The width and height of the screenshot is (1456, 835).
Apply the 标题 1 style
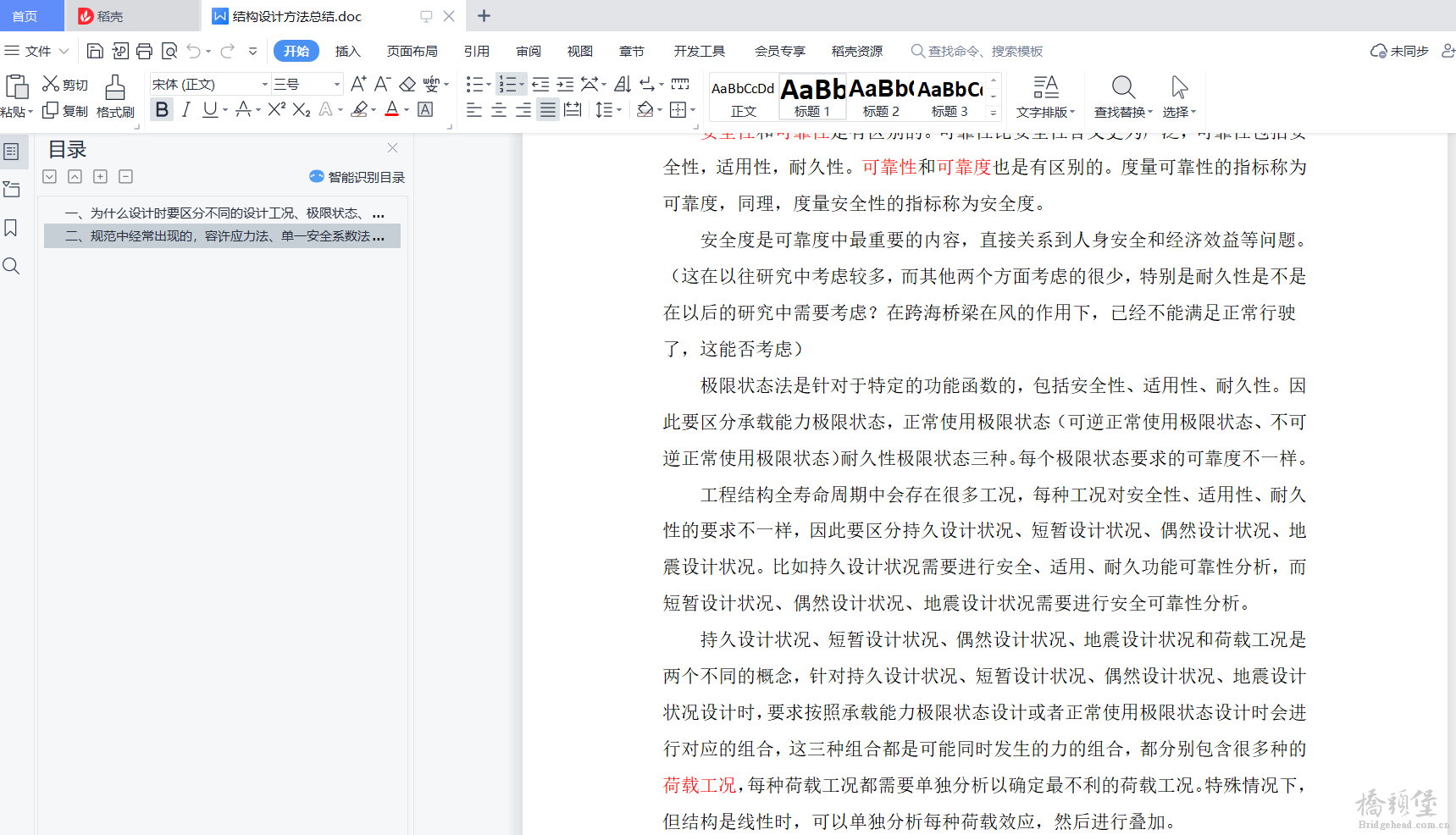click(x=812, y=97)
